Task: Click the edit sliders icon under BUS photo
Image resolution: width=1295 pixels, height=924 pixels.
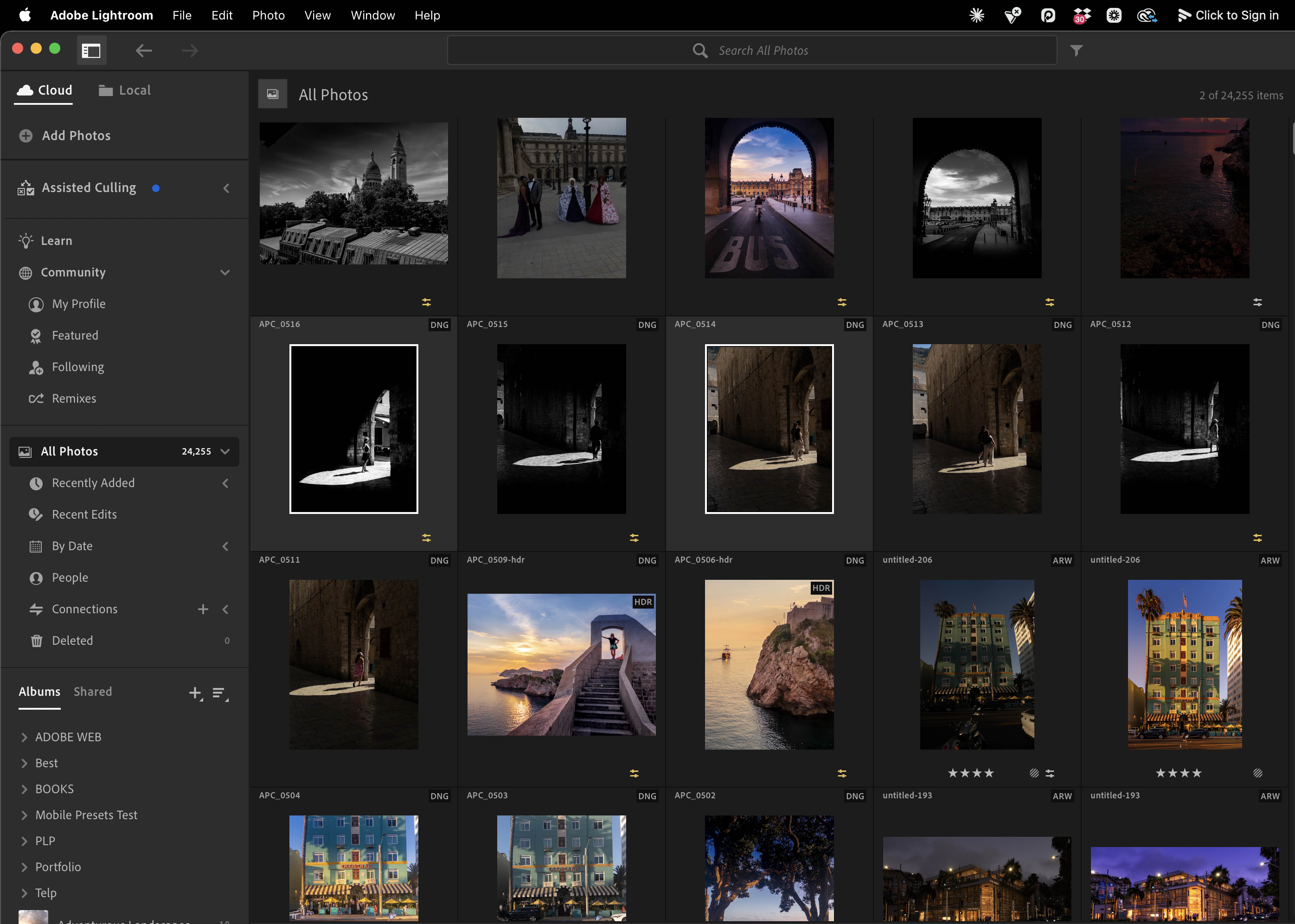Action: click(841, 302)
